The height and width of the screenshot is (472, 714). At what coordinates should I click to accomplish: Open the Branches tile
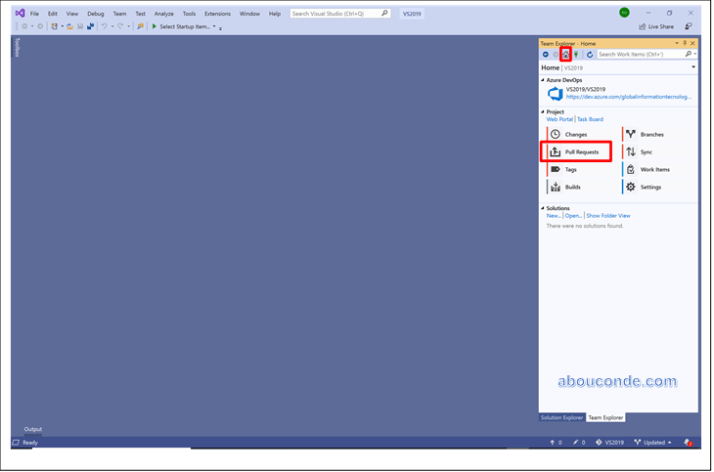pyautogui.click(x=651, y=134)
